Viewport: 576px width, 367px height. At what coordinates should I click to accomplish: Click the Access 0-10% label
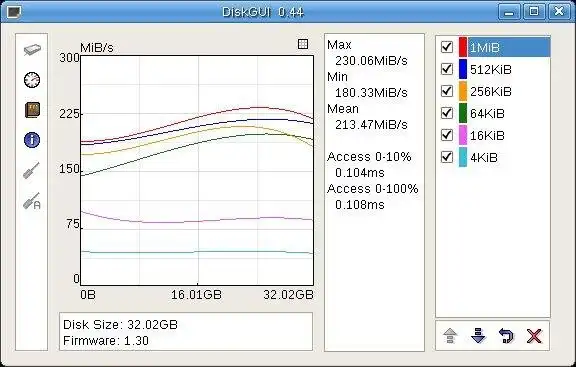pos(369,157)
